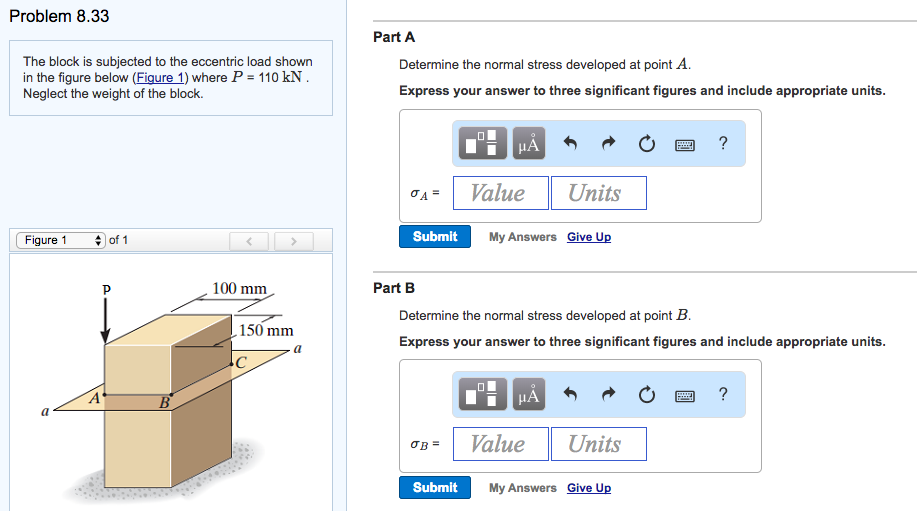
Task: Give Up on Part B
Action: click(589, 488)
